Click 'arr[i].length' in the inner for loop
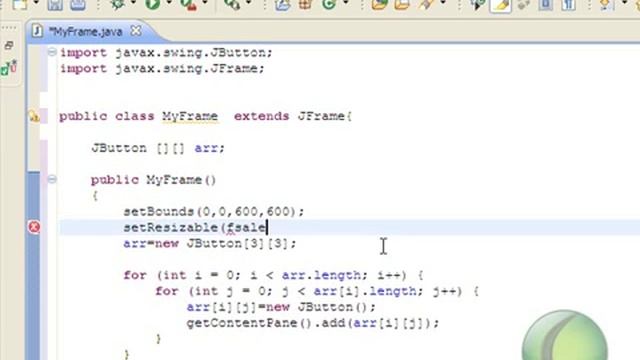This screenshot has height=360, width=640. click(x=365, y=291)
